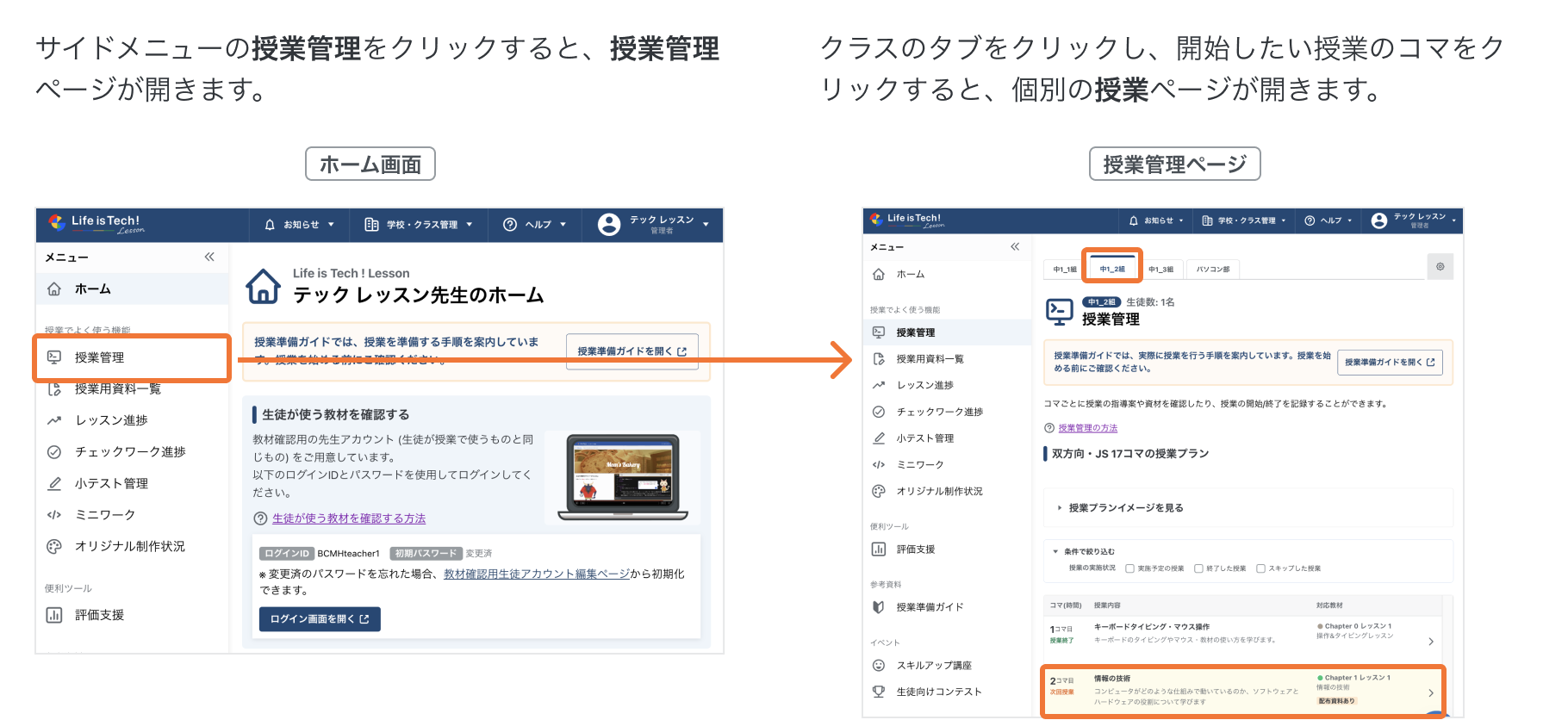Click the 評価支援 chart icon on home screen
1568x720 pixels.
[54, 615]
